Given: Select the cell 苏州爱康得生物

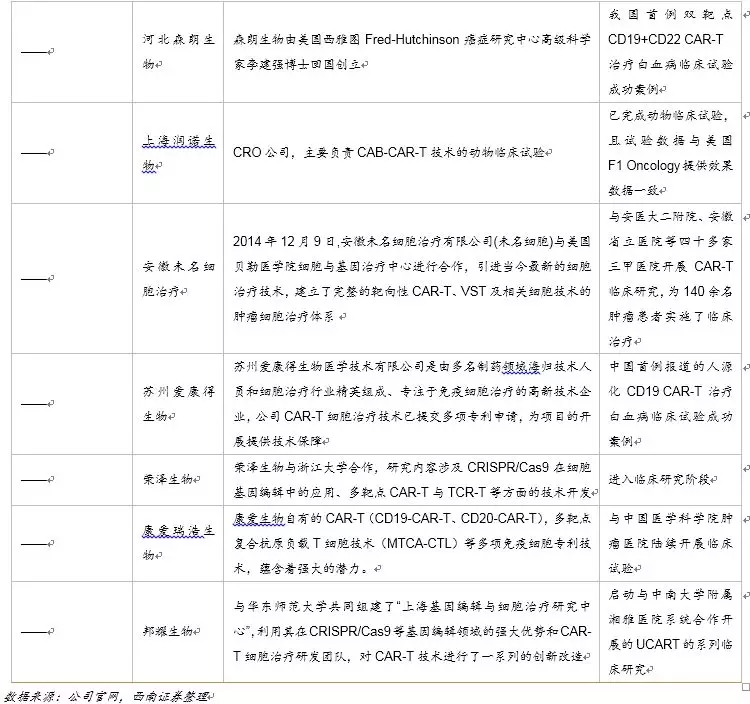Looking at the screenshot, I should click(x=178, y=404).
